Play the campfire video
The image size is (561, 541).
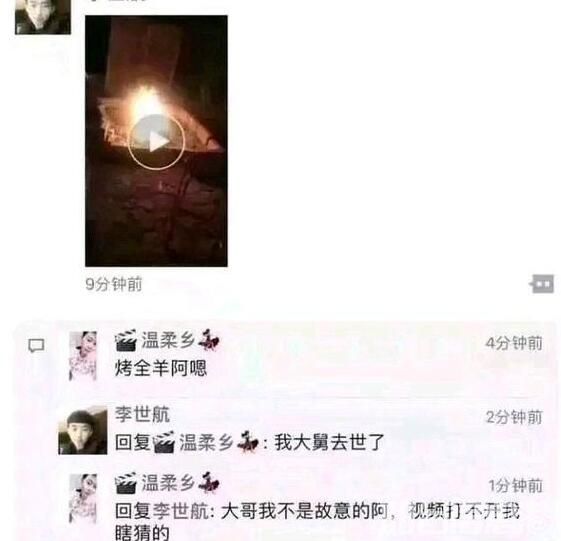pyautogui.click(x=156, y=142)
